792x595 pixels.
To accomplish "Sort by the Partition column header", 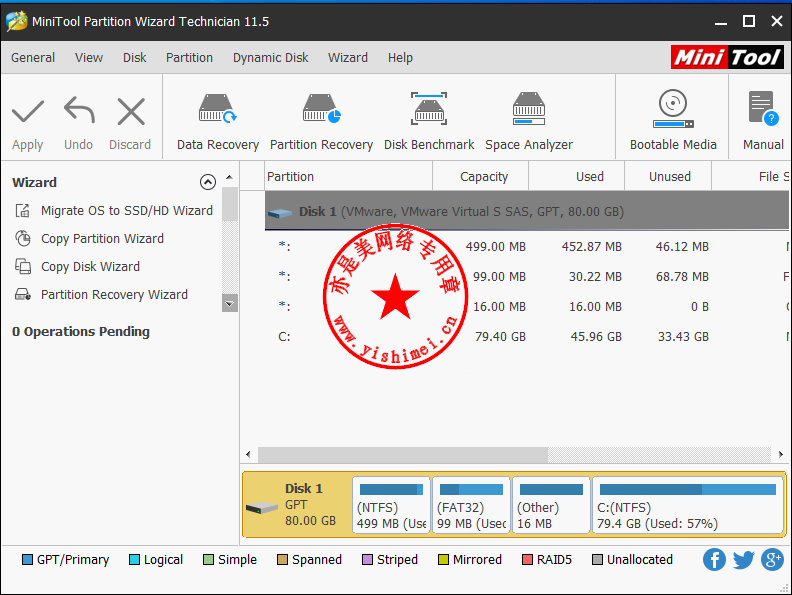I will 349,176.
